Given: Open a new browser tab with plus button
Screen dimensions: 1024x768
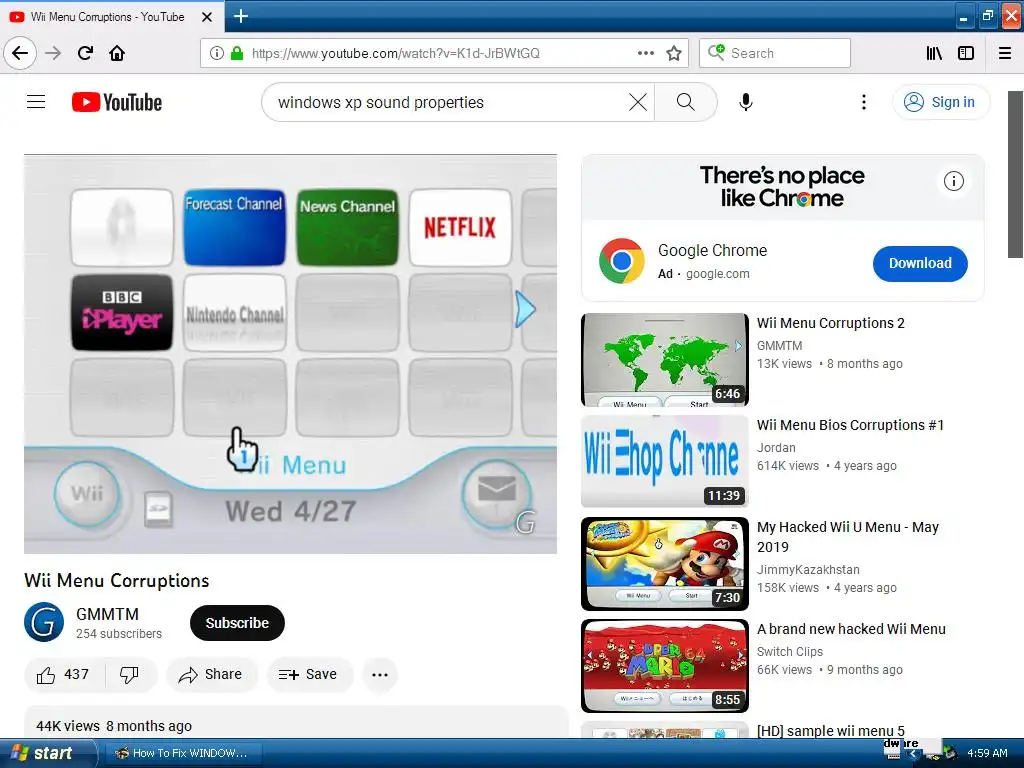Looking at the screenshot, I should coord(241,16).
